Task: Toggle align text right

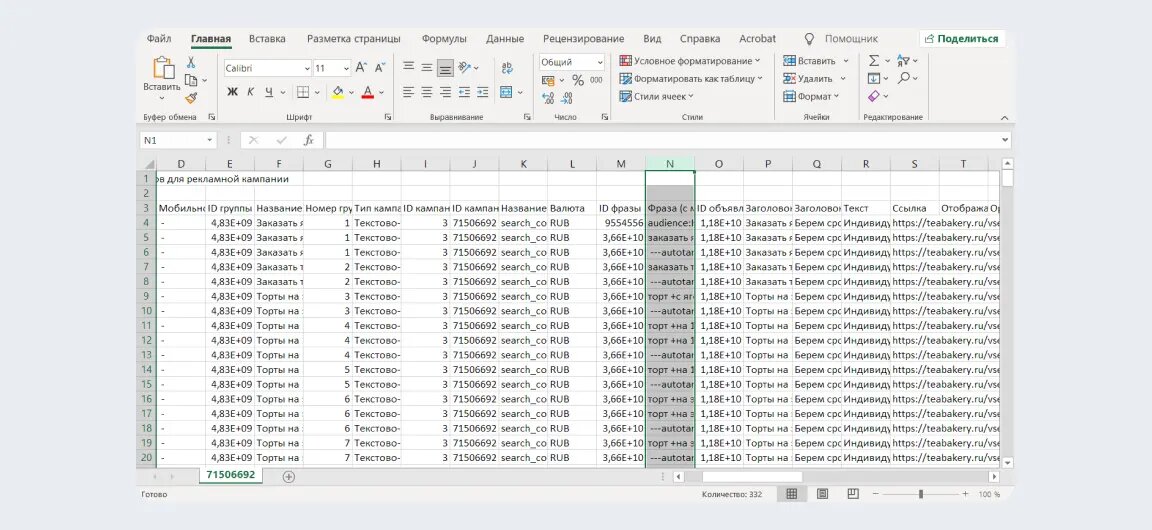Action: coord(445,92)
